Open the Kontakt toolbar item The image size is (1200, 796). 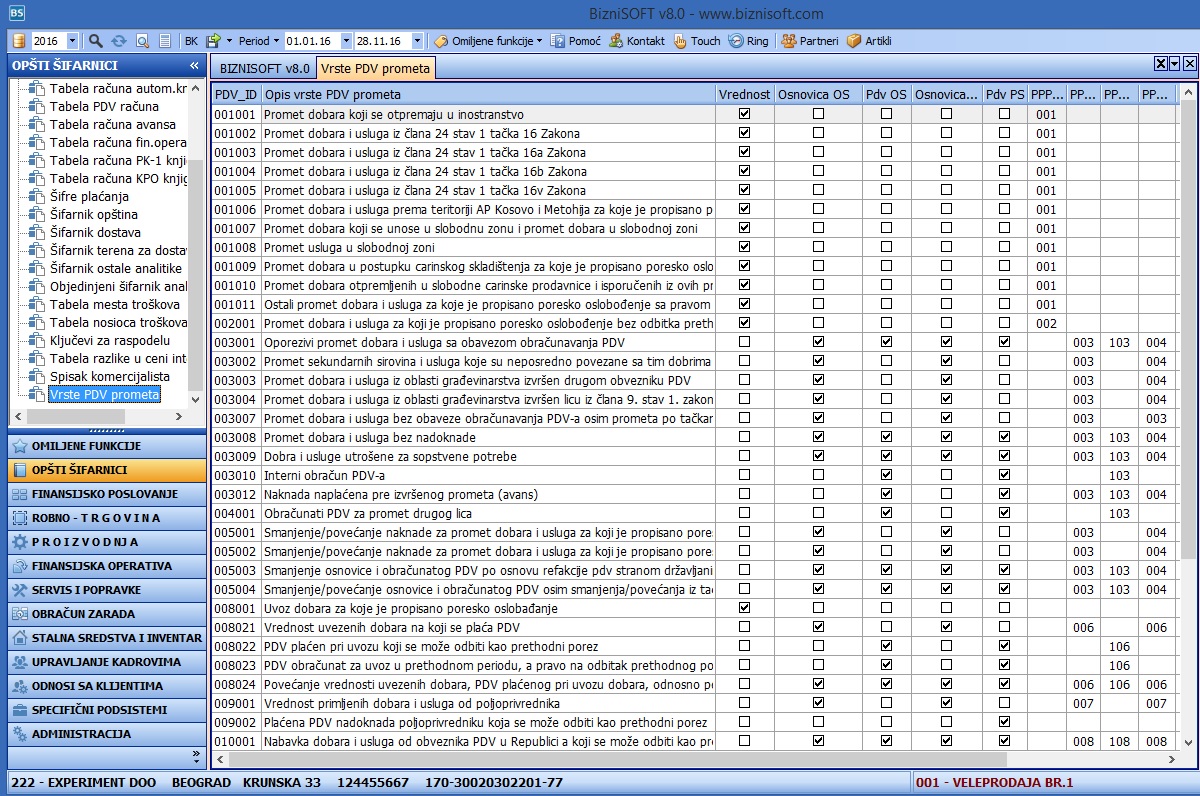click(637, 41)
